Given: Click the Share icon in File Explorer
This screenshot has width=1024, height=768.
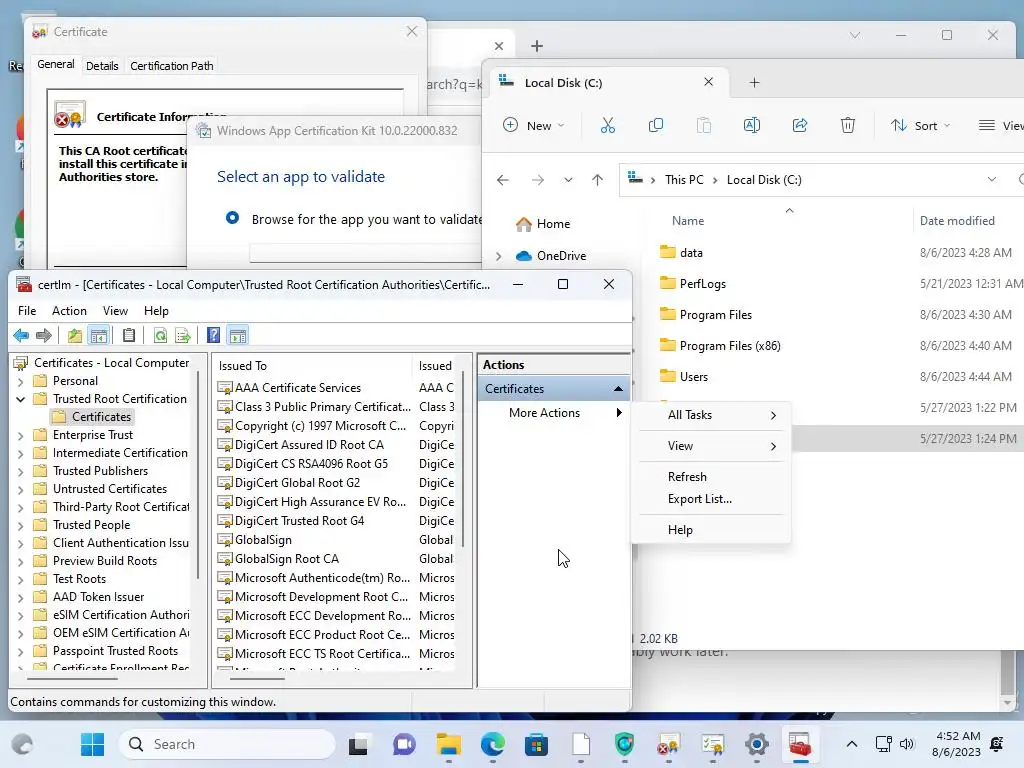Looking at the screenshot, I should tap(800, 125).
